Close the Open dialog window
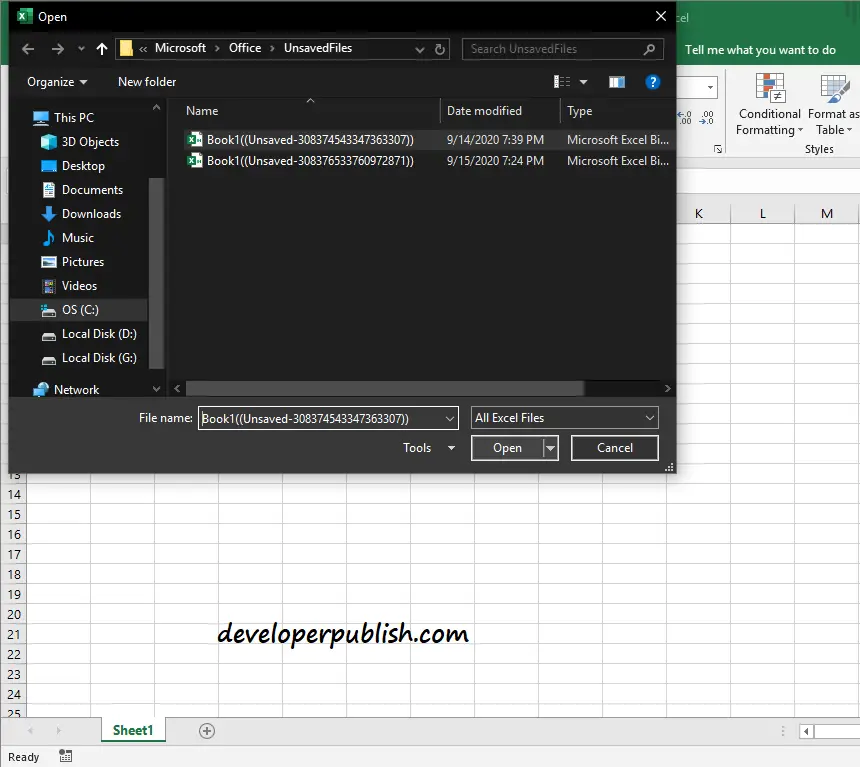Image resolution: width=860 pixels, height=767 pixels. tap(661, 16)
